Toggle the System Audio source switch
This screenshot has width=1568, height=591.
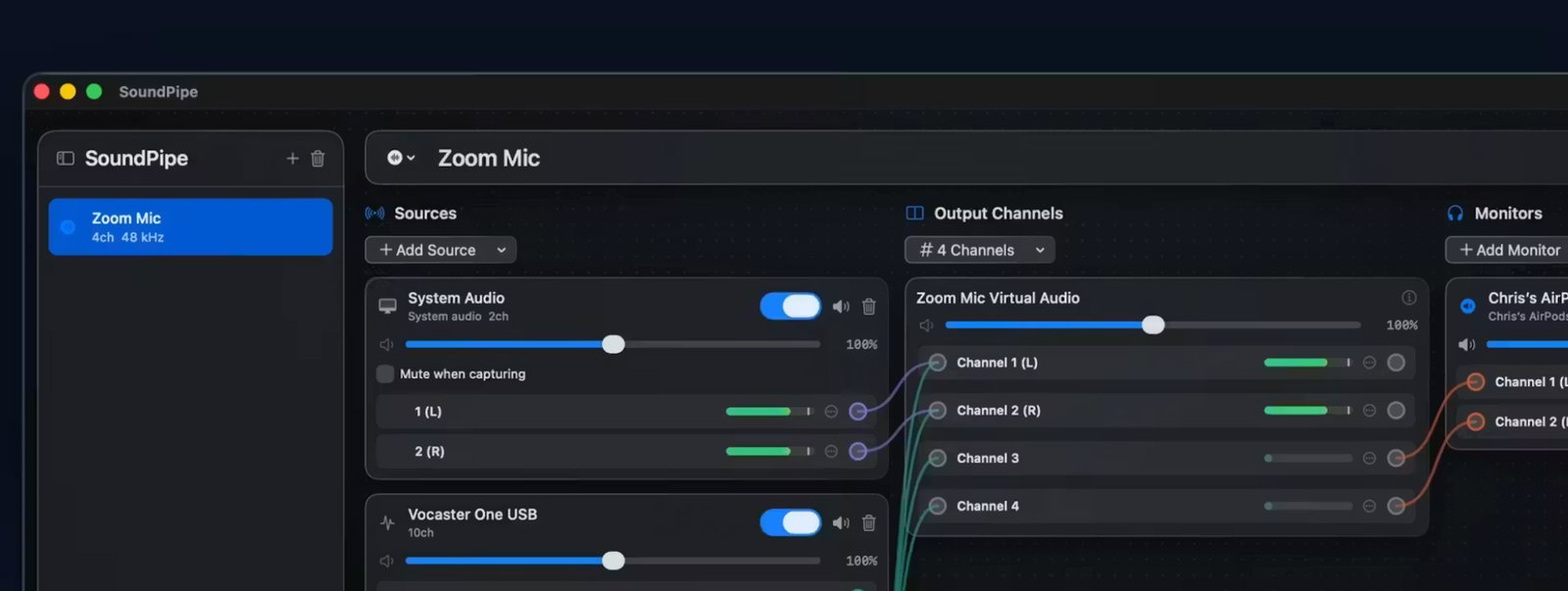pos(791,306)
